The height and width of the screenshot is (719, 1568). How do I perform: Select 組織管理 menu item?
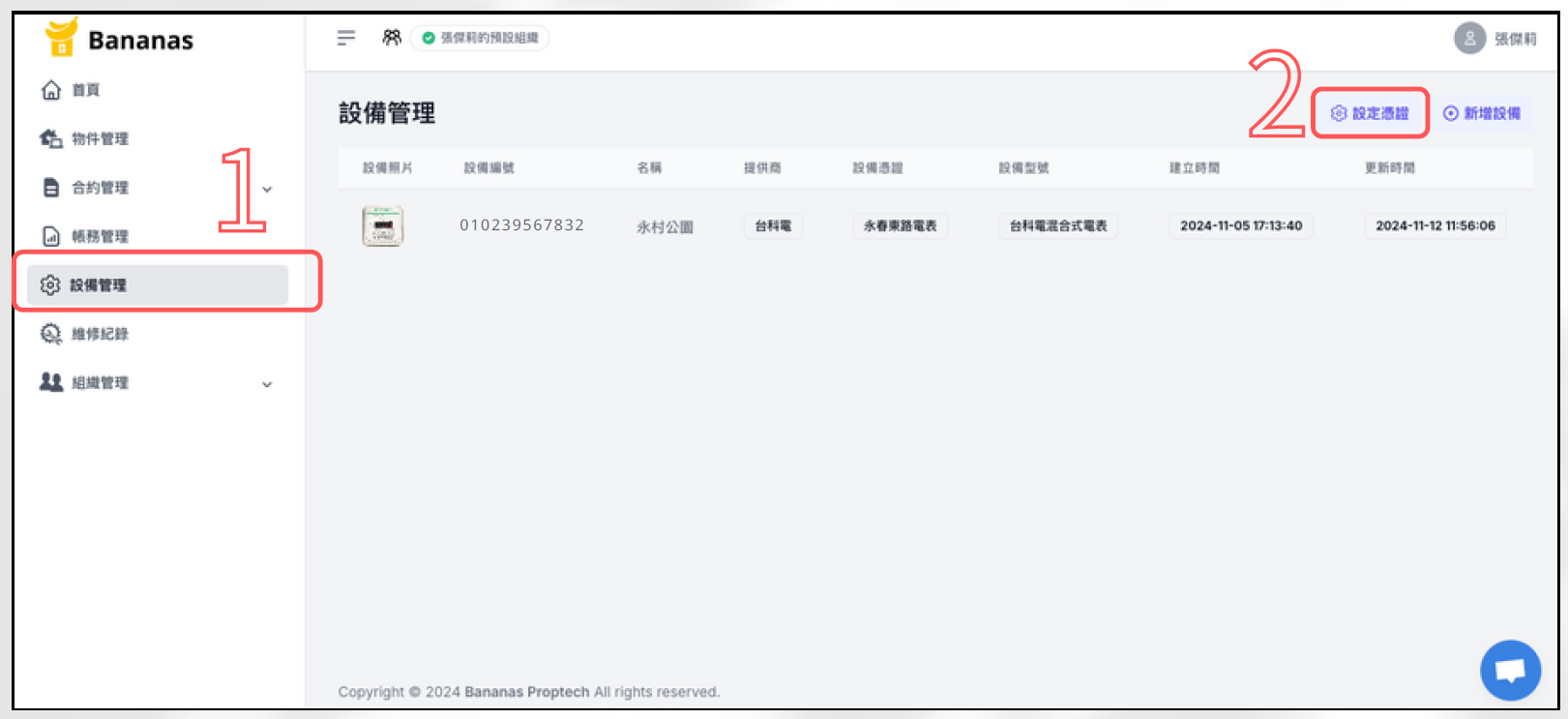(100, 383)
